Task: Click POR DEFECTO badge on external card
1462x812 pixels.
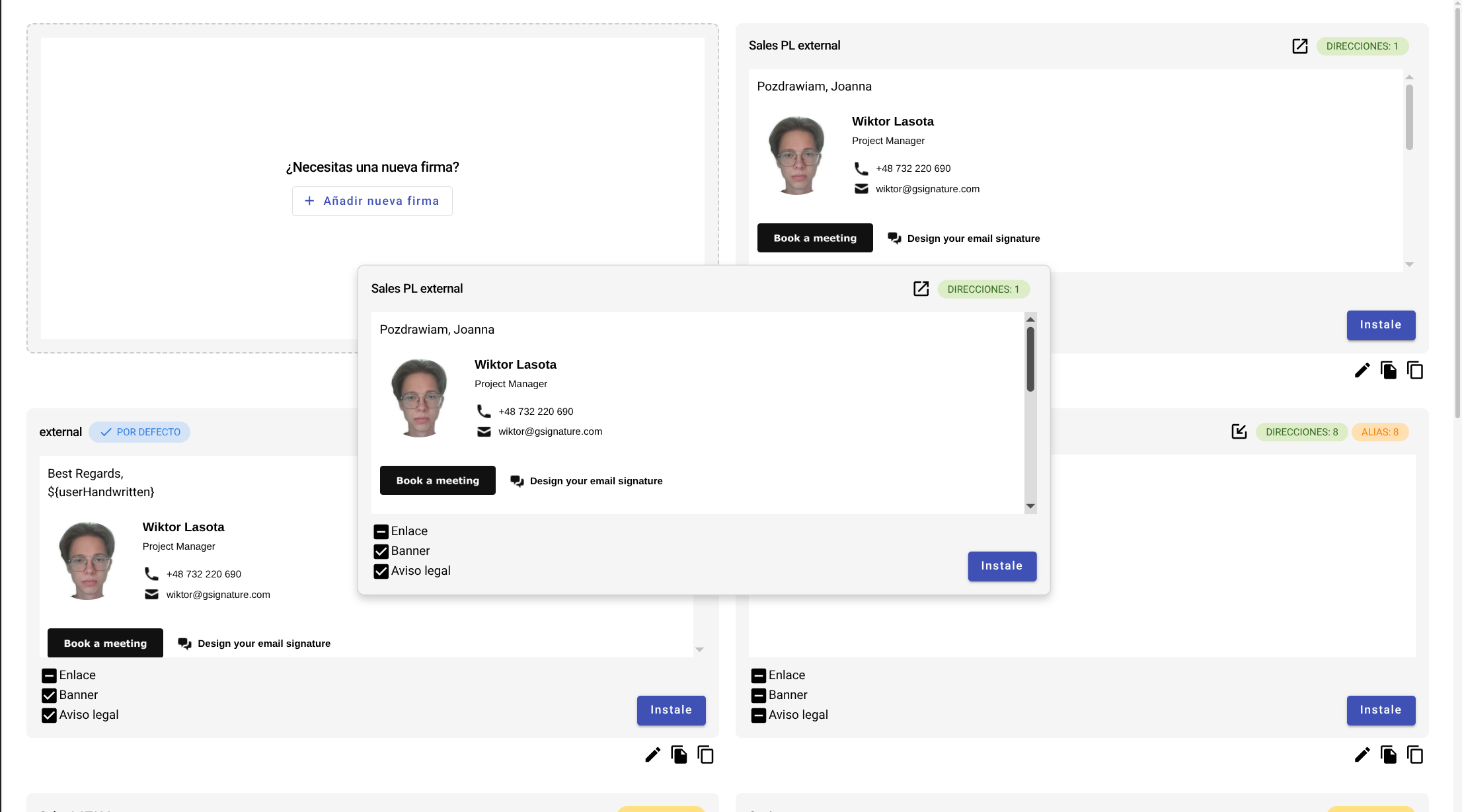Action: pyautogui.click(x=139, y=432)
